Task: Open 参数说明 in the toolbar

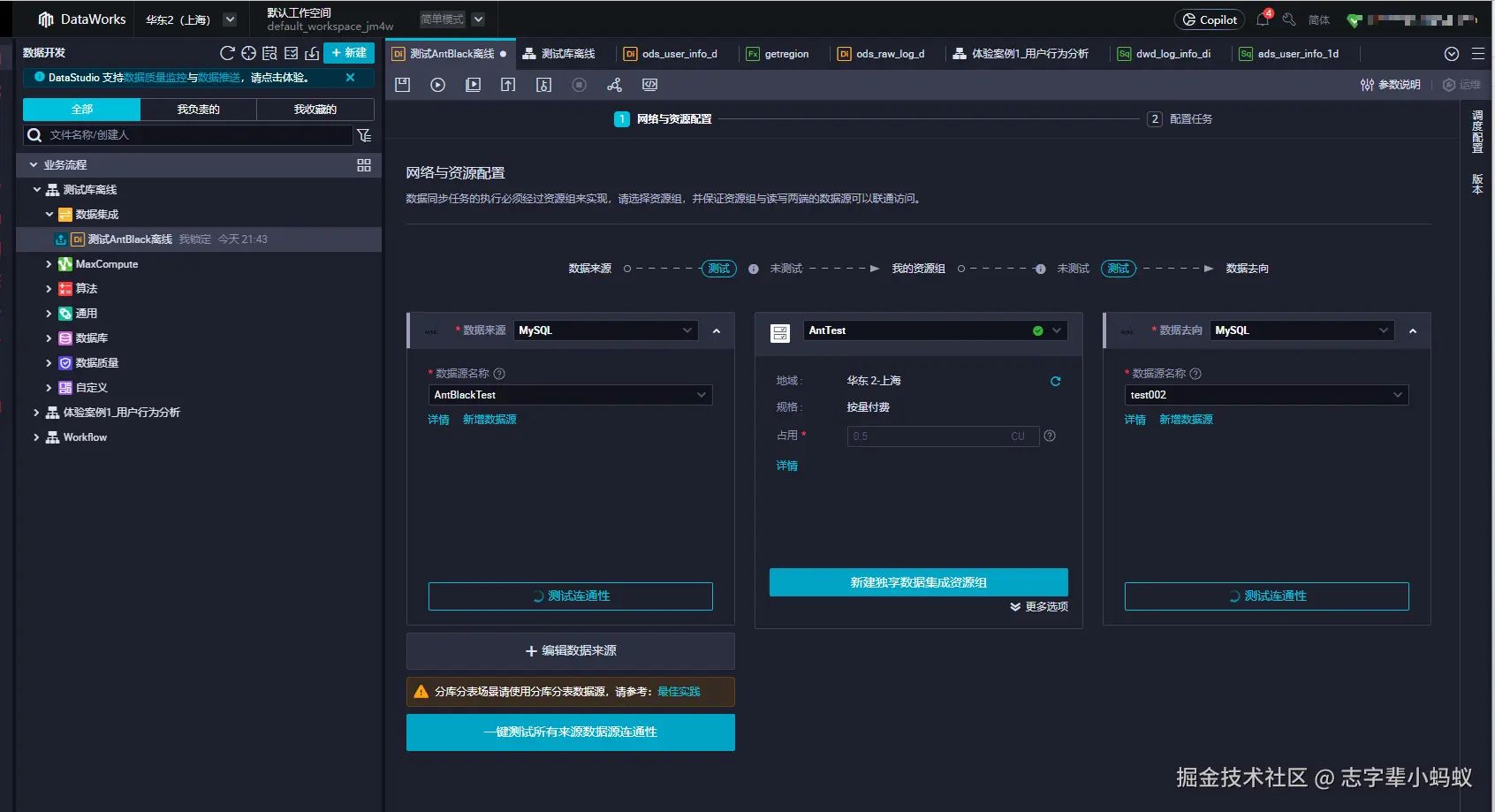Action: point(1391,85)
